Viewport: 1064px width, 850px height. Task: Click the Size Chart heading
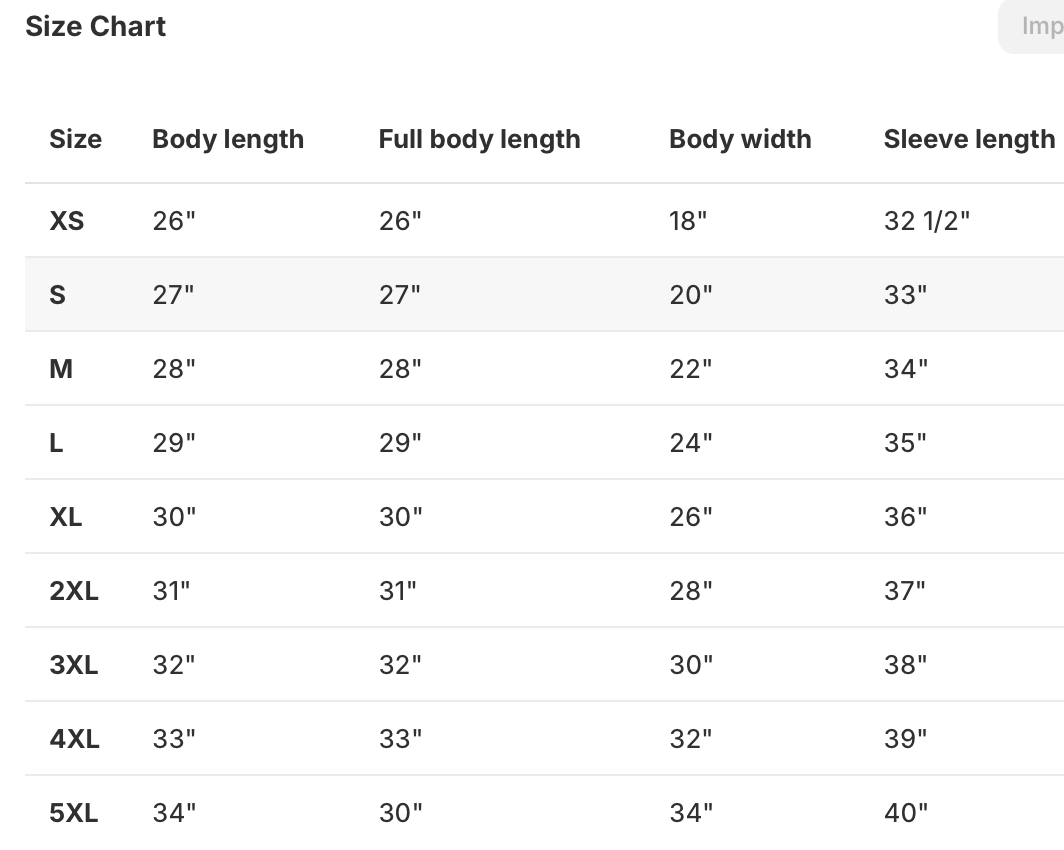96,27
